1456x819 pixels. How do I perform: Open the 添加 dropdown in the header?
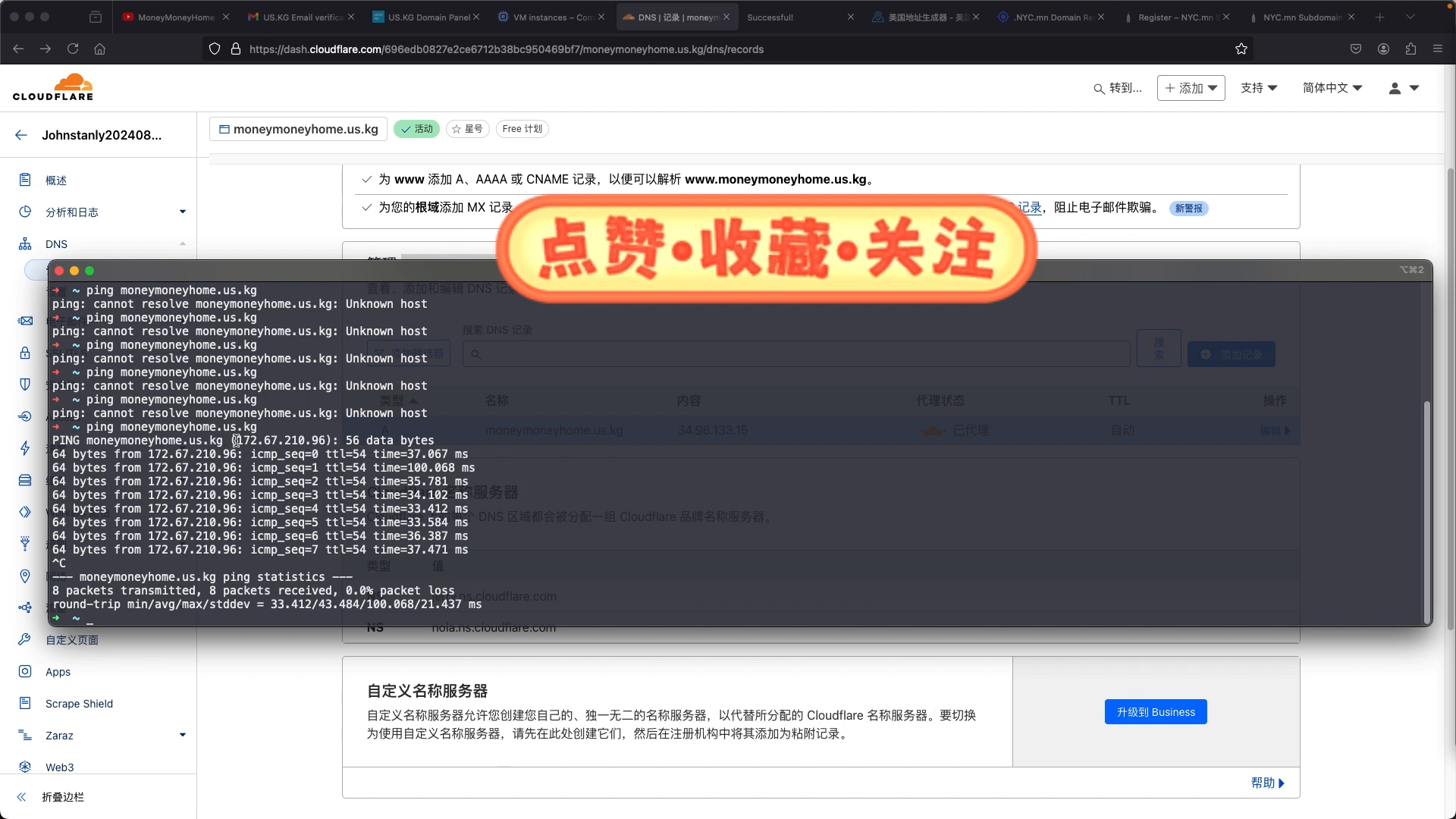coord(1191,88)
